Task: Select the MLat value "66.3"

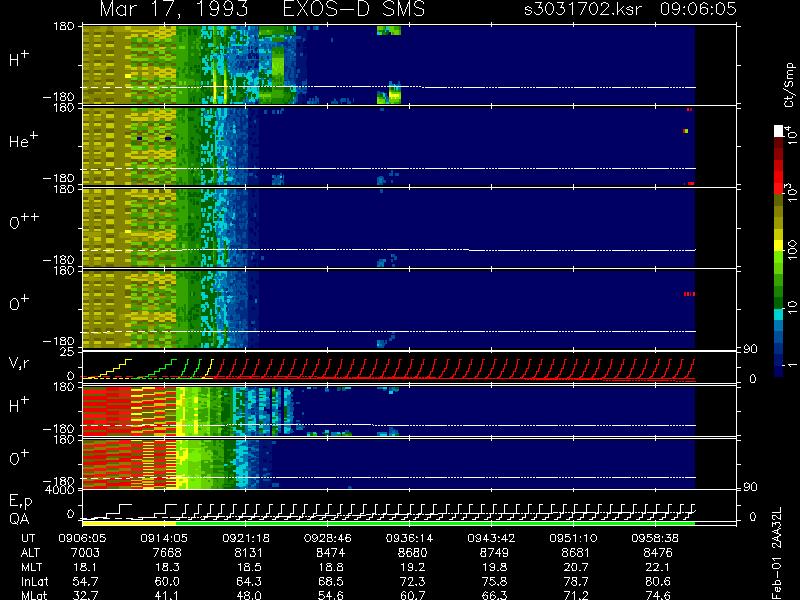Action: tap(494, 595)
